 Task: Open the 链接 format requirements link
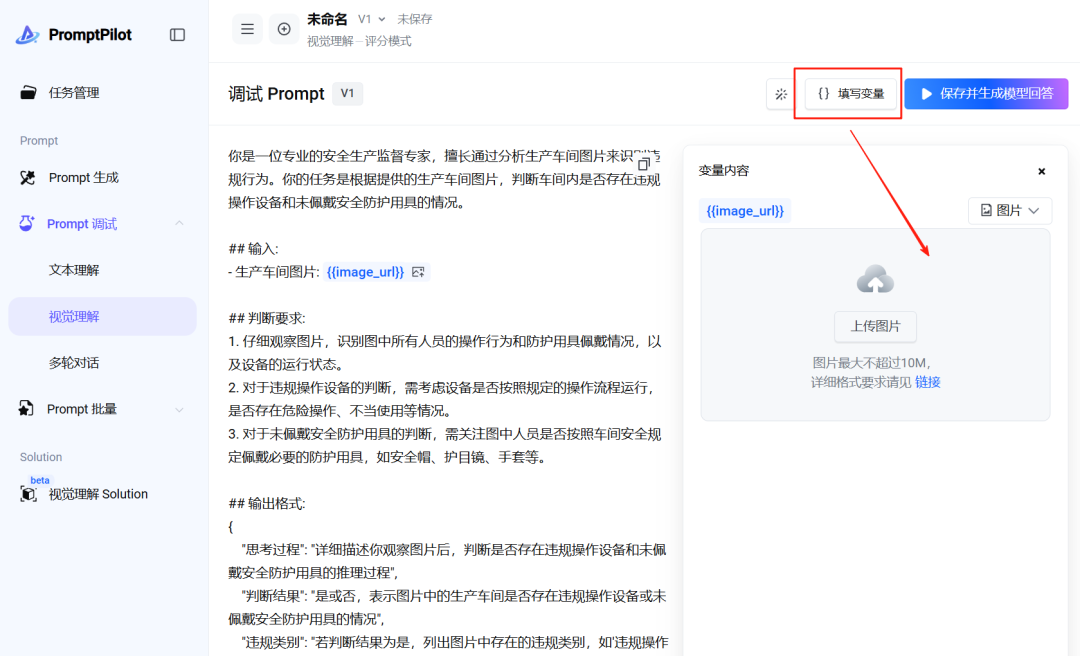coord(927,382)
